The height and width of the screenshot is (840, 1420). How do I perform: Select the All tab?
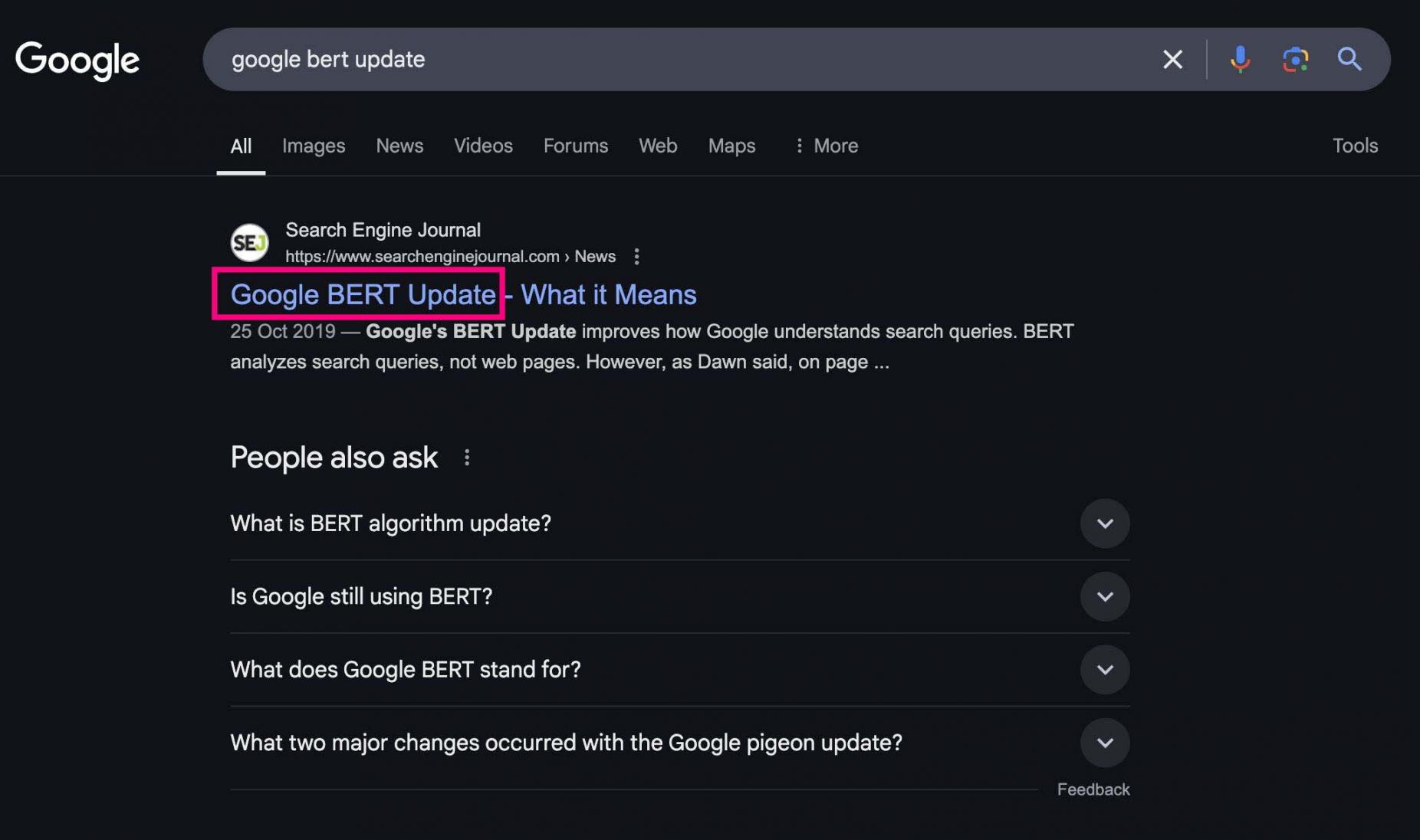(241, 146)
